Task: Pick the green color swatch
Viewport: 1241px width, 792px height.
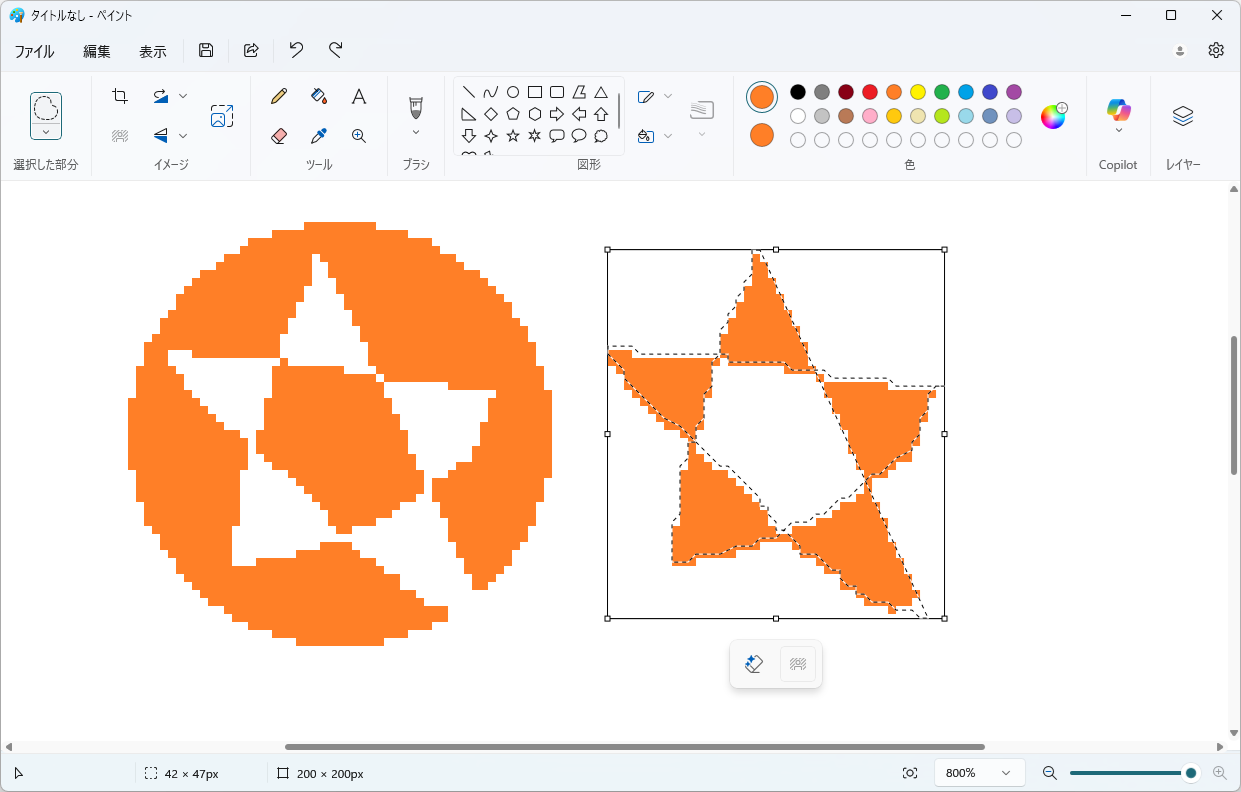Action: click(942, 92)
